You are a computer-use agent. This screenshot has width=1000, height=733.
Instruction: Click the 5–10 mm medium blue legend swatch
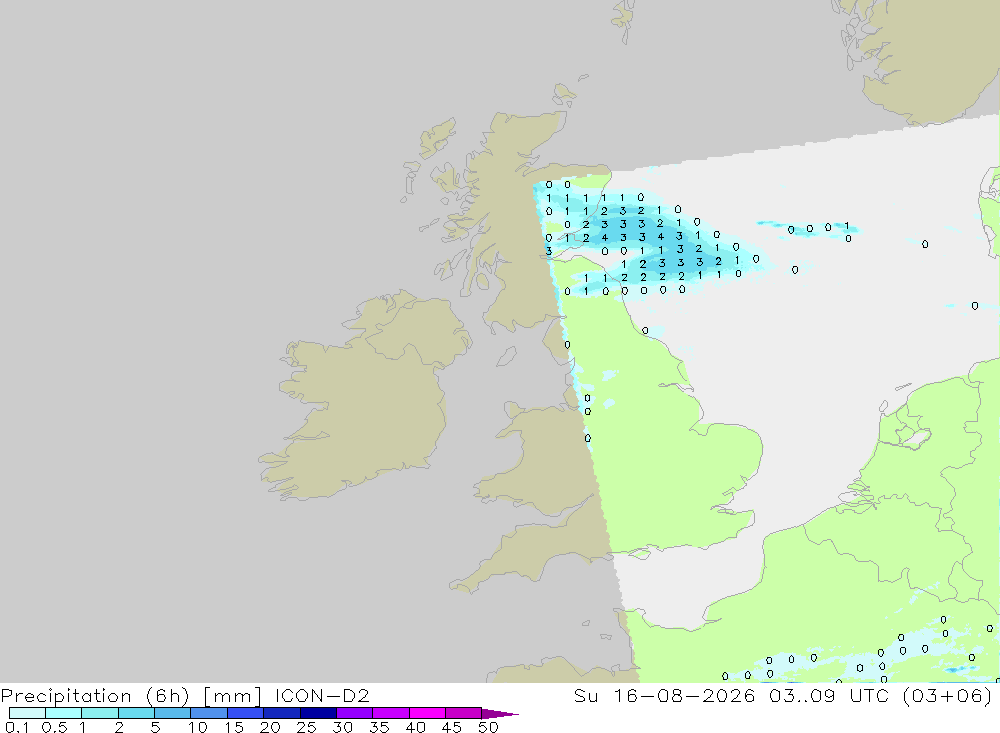tap(172, 713)
